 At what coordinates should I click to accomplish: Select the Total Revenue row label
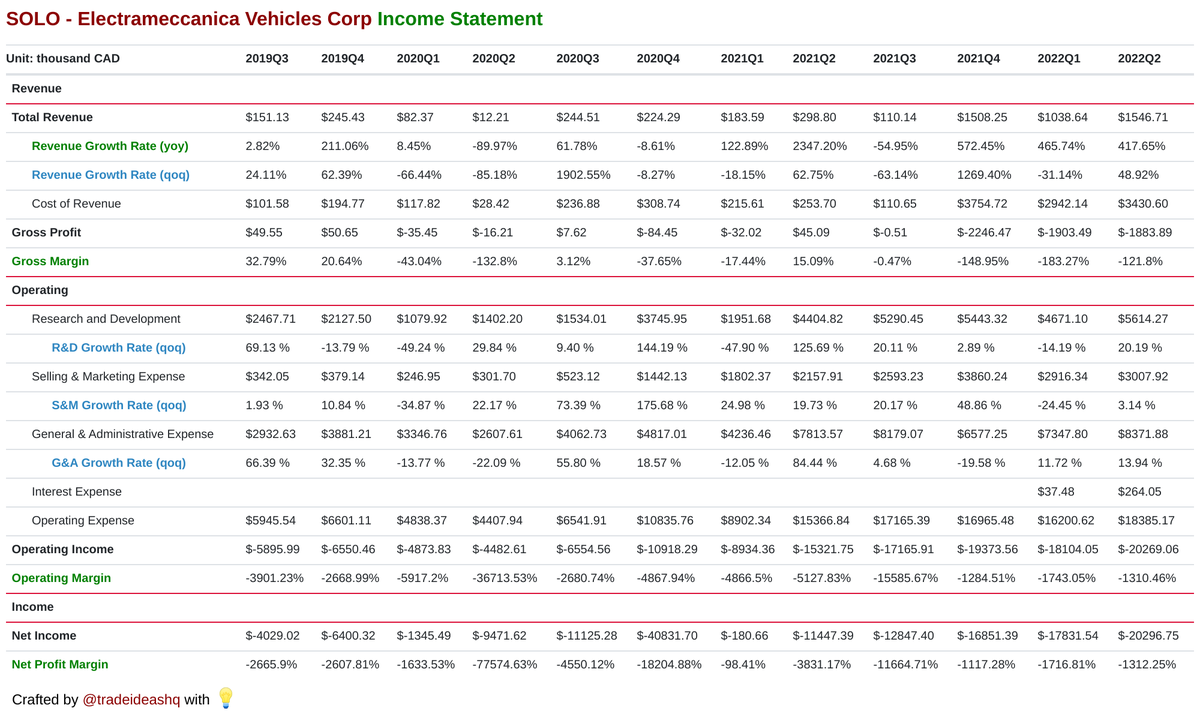[52, 117]
